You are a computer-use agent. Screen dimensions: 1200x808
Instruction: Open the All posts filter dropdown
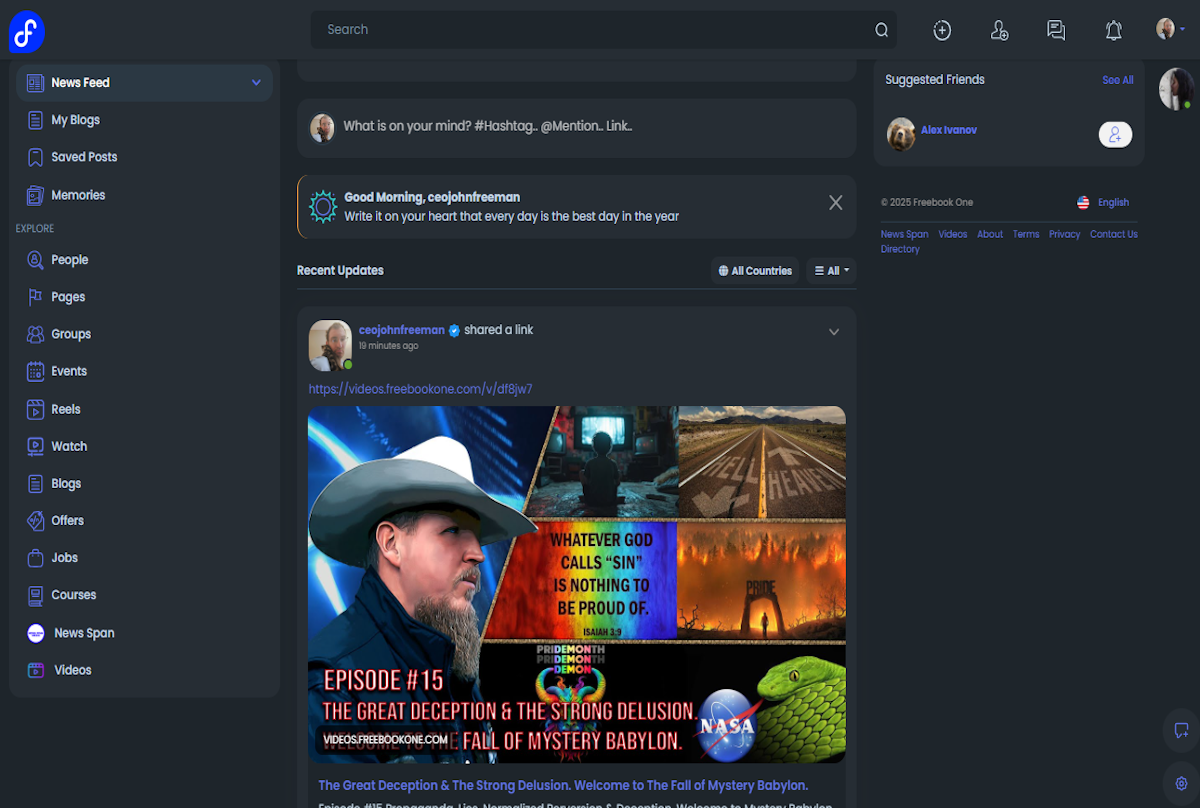point(831,271)
